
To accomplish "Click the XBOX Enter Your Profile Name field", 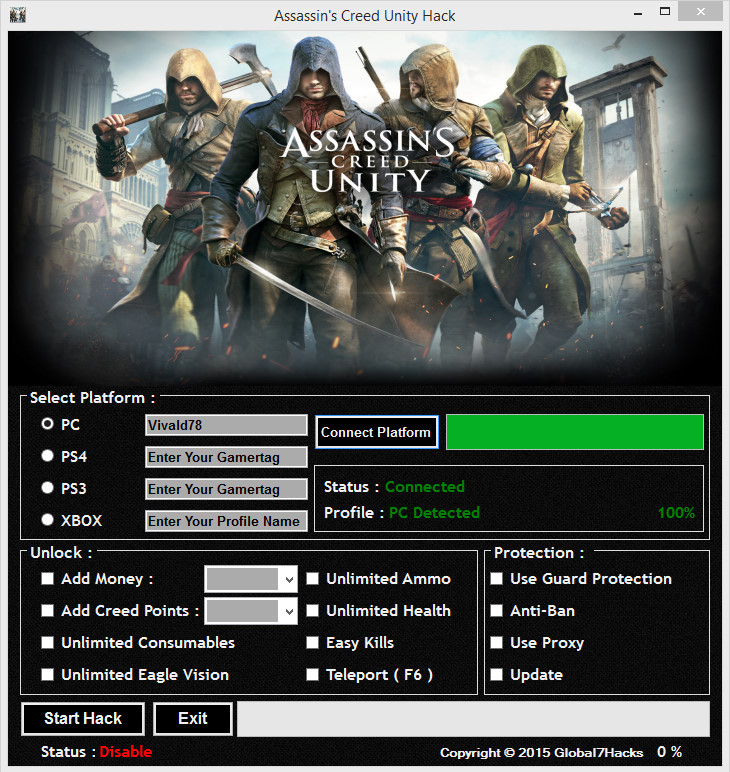I will point(226,521).
